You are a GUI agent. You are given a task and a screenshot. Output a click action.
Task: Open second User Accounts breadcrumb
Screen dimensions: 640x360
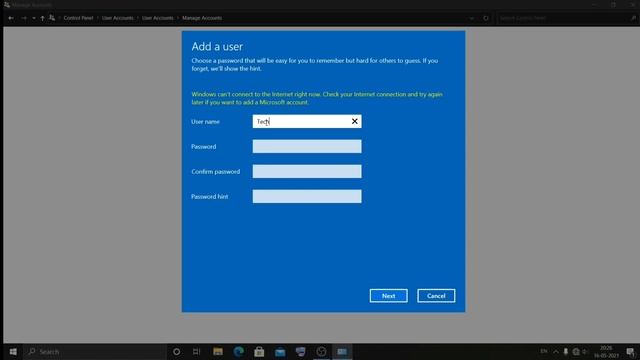158,18
